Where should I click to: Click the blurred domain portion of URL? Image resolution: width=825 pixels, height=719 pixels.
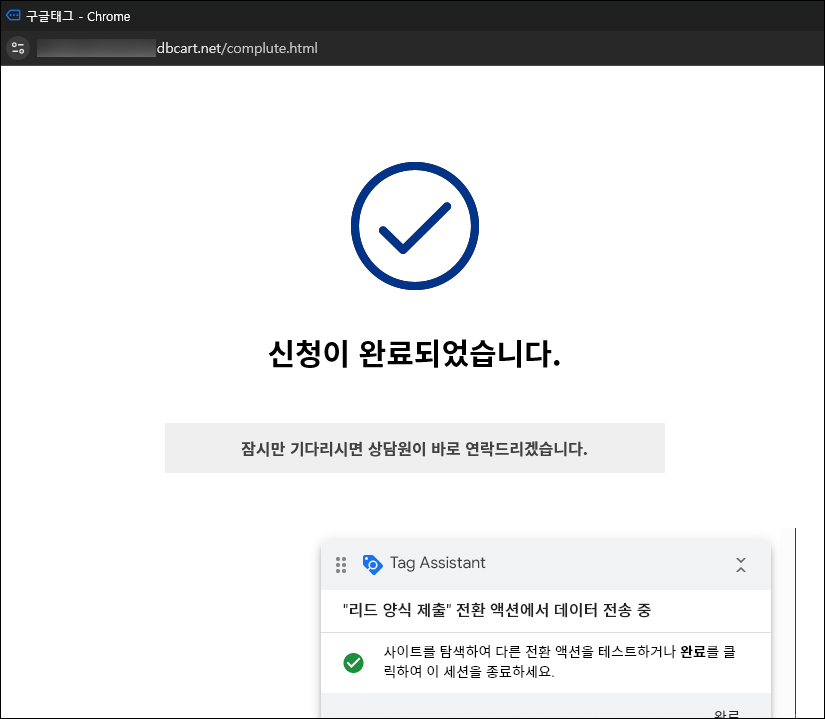coord(96,48)
